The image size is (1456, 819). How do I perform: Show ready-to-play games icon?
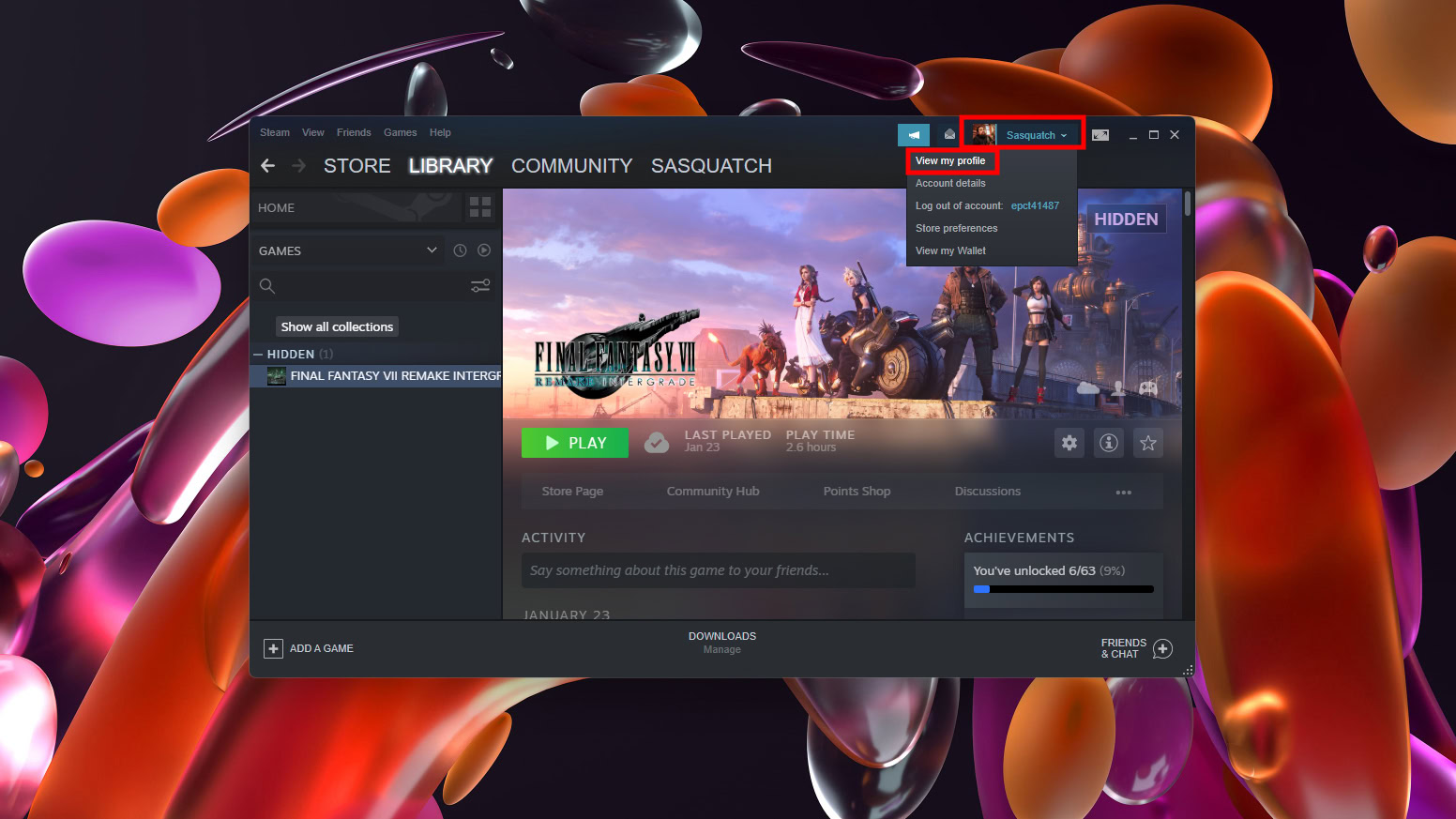(484, 250)
